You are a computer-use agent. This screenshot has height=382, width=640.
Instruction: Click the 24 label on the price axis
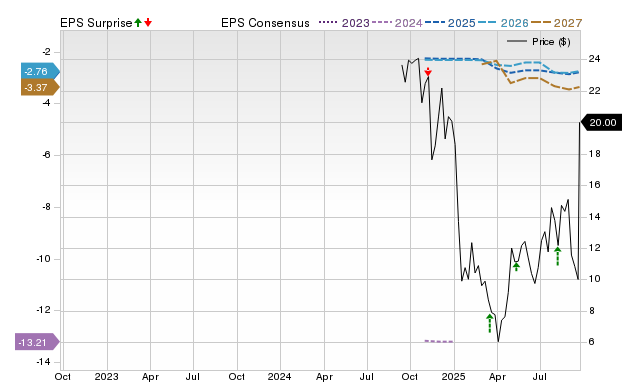tap(594, 59)
